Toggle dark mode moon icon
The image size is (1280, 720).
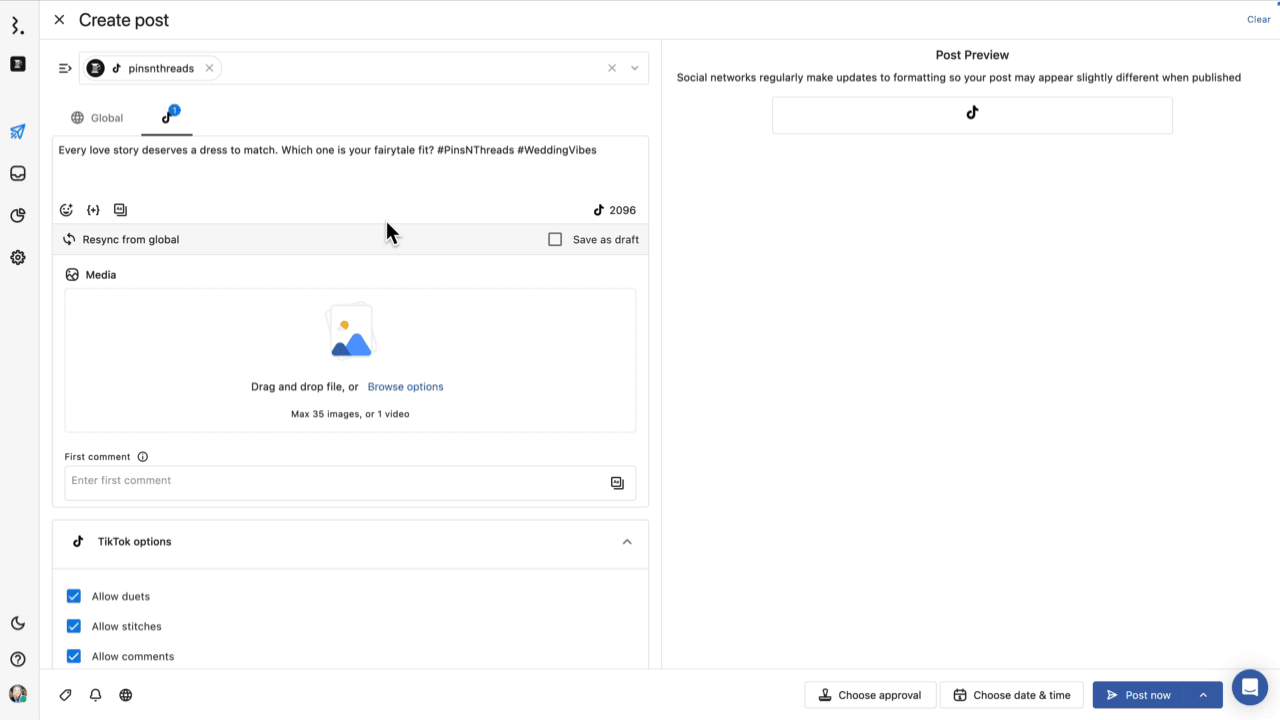(18, 624)
